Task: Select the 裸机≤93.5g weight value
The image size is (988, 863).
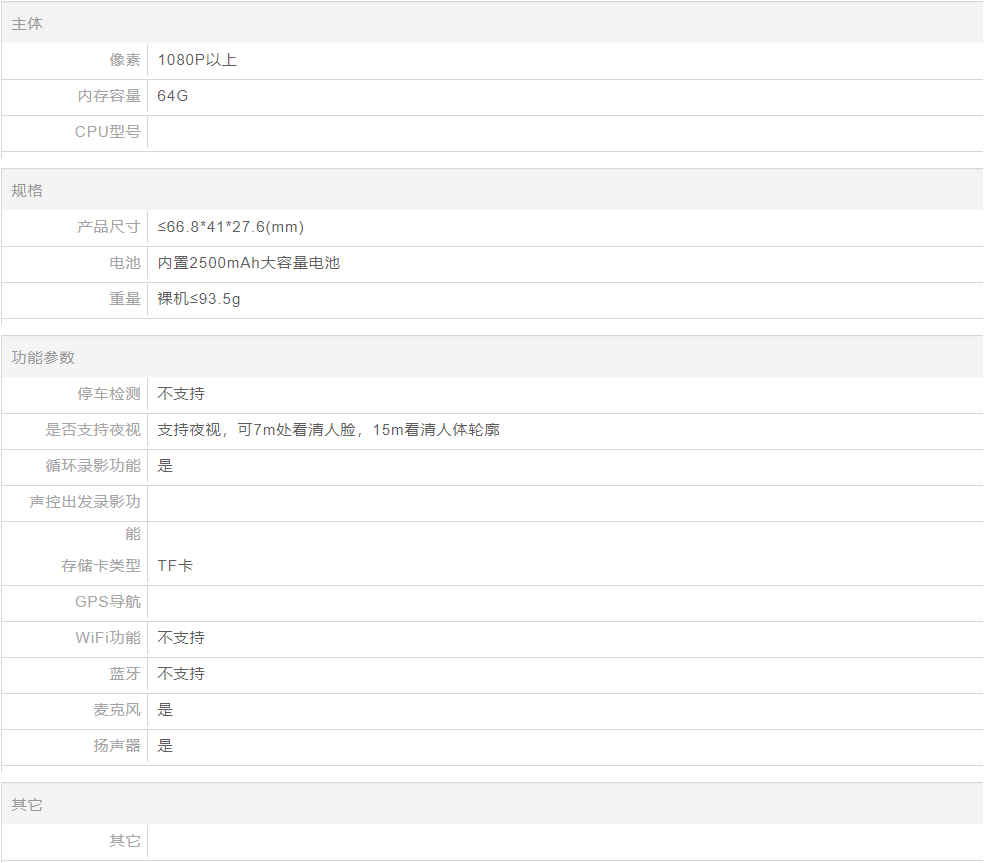Action: [x=199, y=299]
